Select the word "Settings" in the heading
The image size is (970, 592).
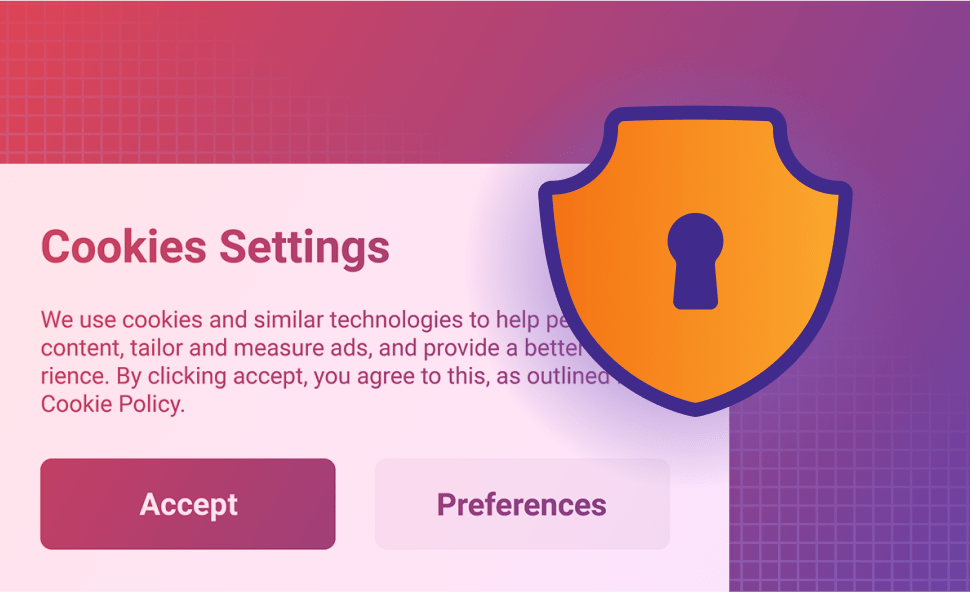point(304,248)
